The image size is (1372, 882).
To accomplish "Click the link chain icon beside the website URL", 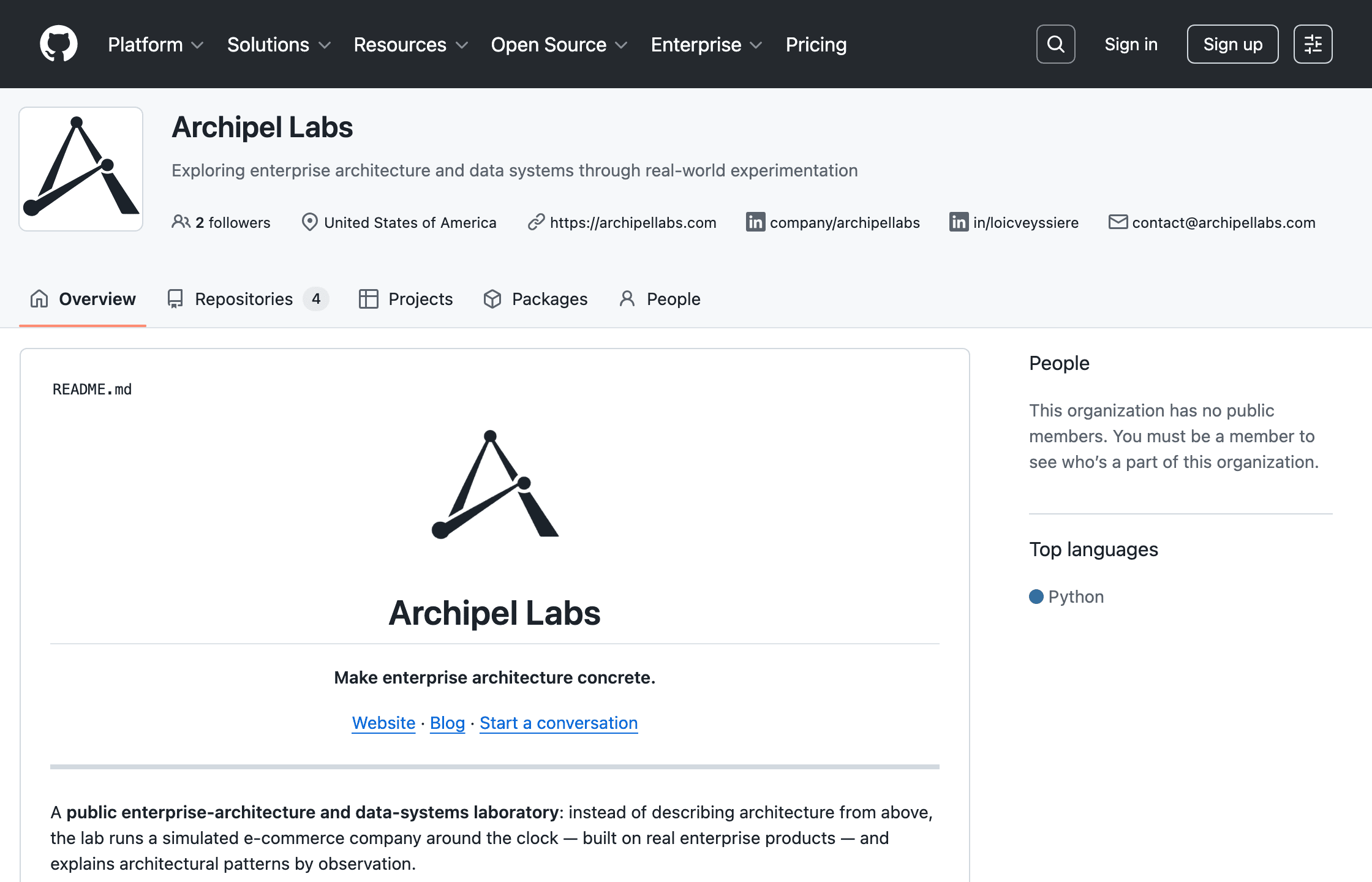I will 536,222.
